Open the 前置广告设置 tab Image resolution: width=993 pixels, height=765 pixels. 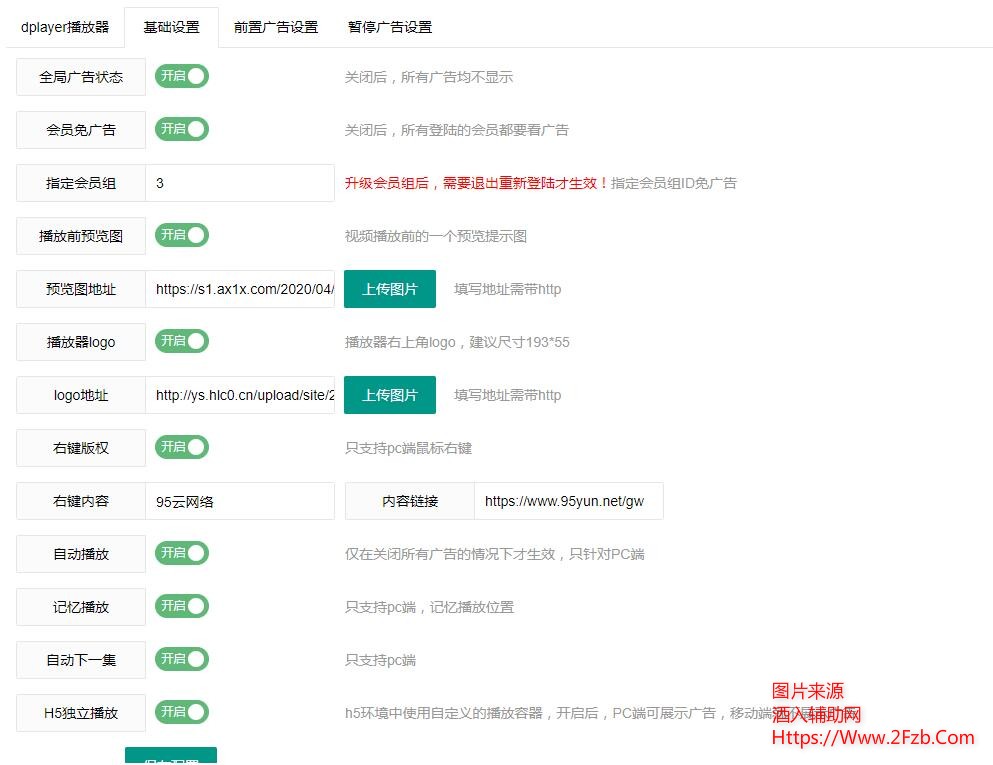[x=276, y=27]
